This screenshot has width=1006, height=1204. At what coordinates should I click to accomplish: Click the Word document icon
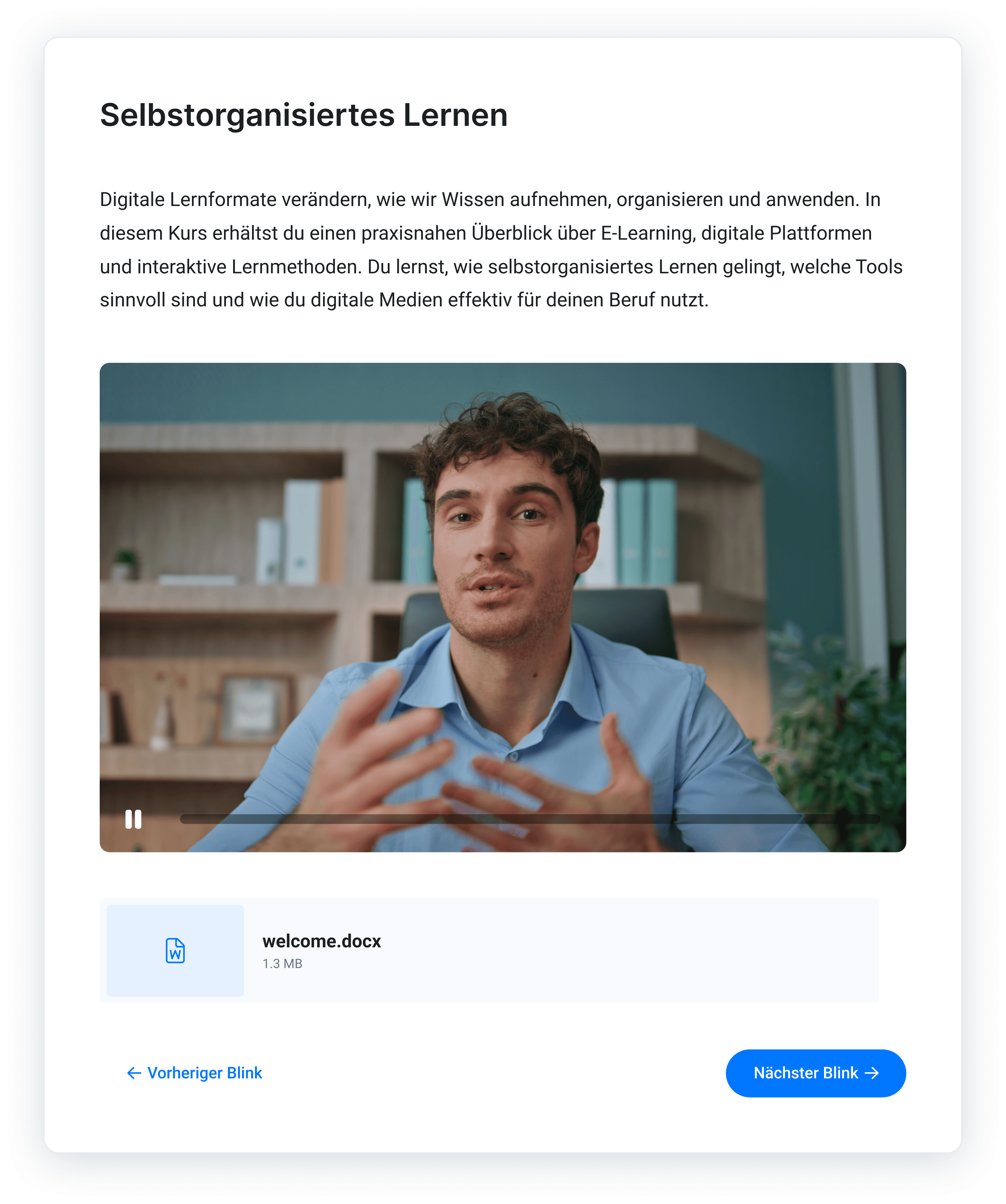coord(175,951)
